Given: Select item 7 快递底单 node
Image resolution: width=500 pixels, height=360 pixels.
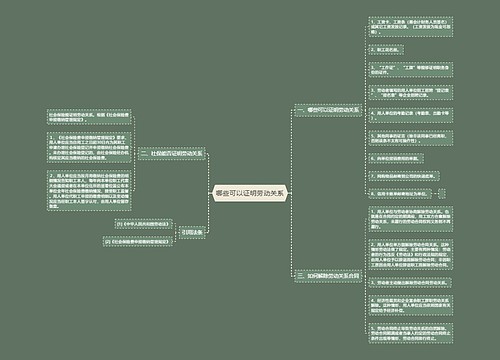Looking at the screenshot, I should pos(404,176).
